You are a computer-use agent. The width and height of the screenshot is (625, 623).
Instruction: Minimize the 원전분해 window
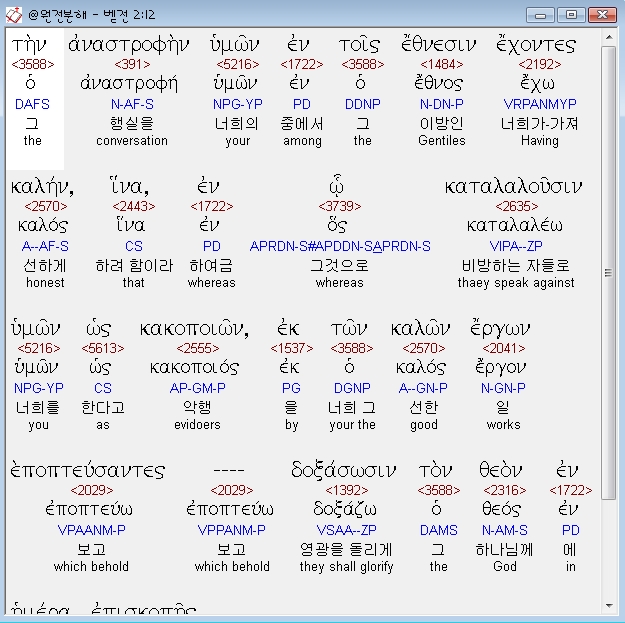tap(540, 15)
